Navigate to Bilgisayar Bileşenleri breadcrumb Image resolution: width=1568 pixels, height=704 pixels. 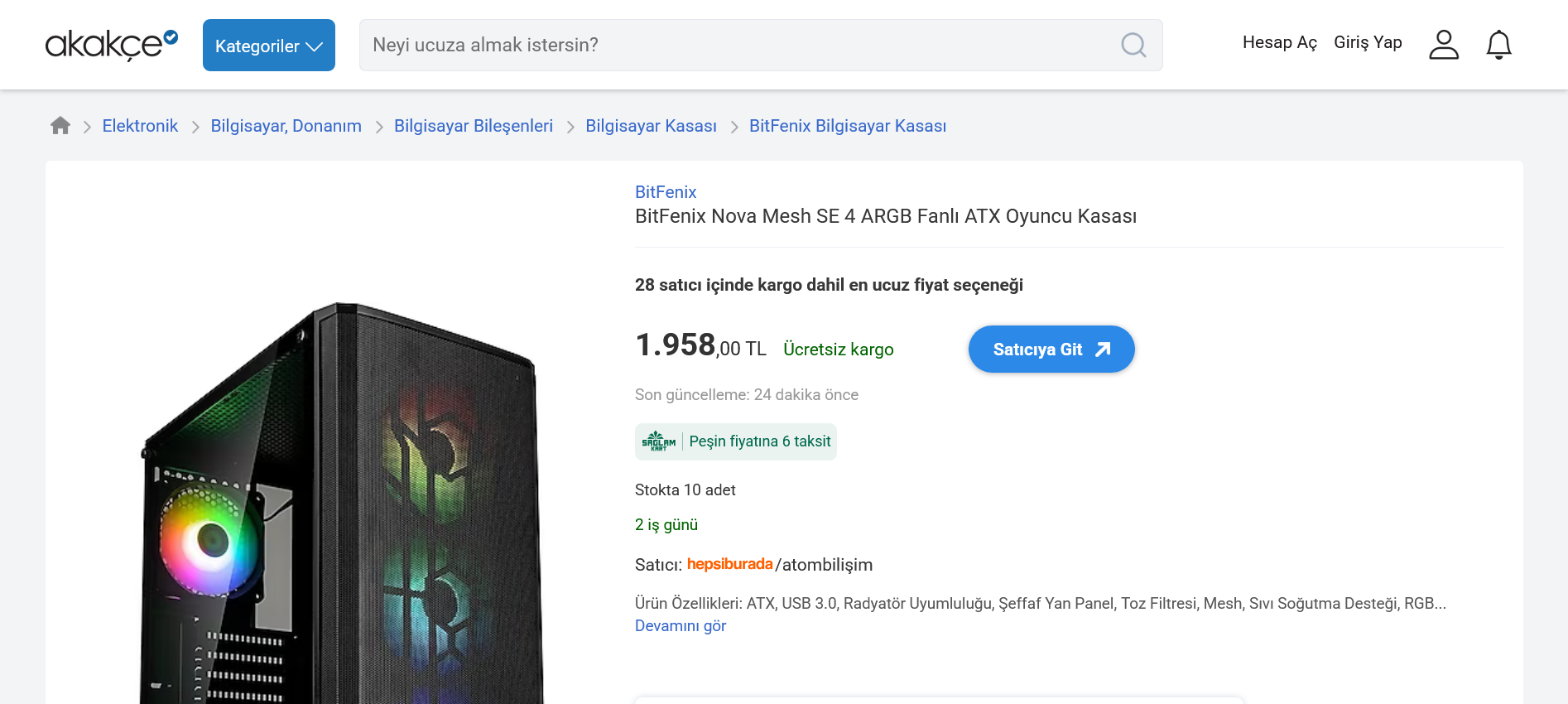473,126
